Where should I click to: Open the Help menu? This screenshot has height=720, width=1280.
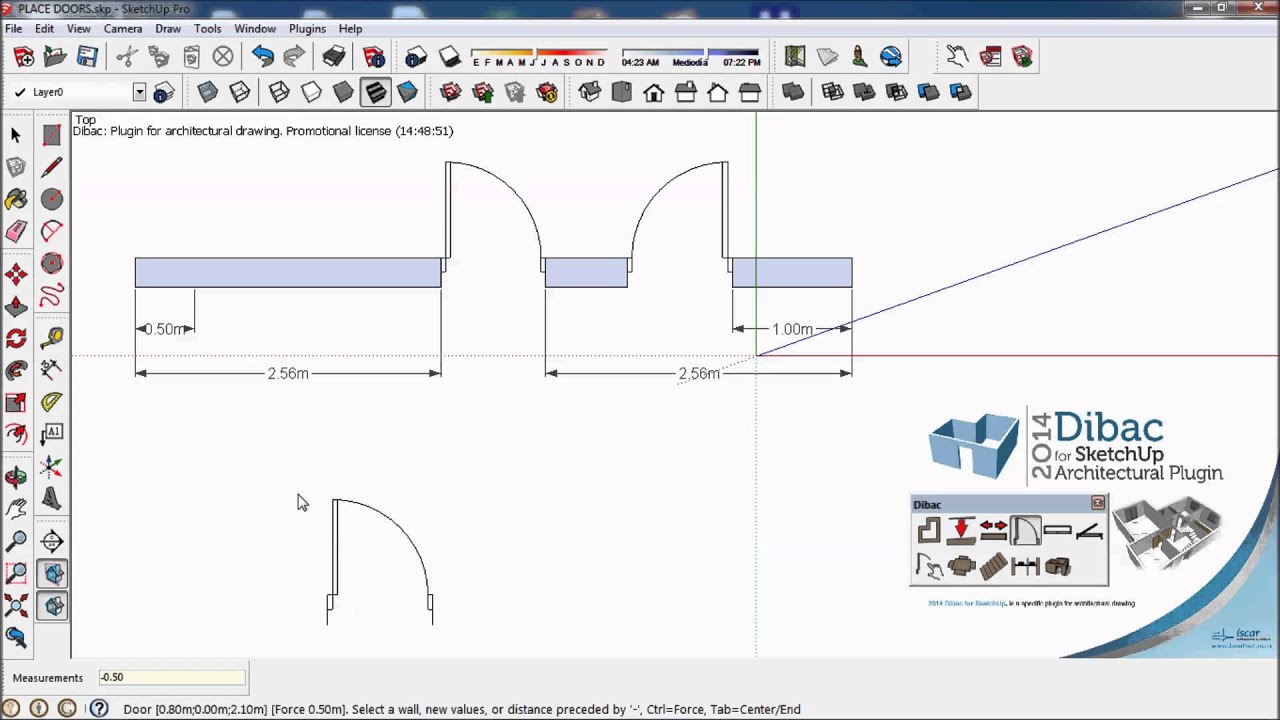350,29
